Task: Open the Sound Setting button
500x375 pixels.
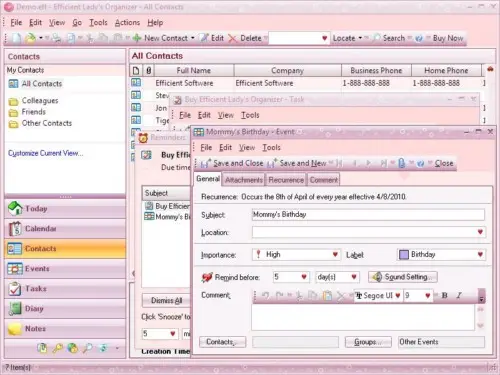Action: pyautogui.click(x=403, y=277)
